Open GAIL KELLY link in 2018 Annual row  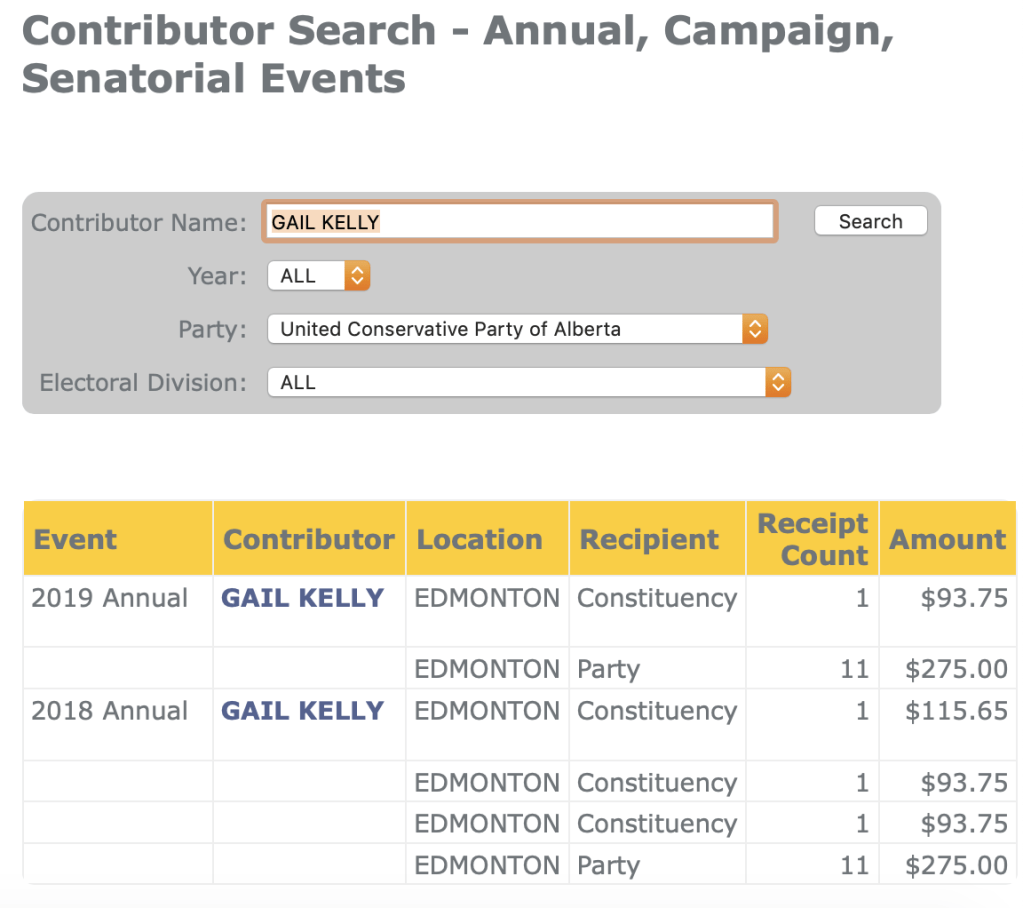(302, 711)
